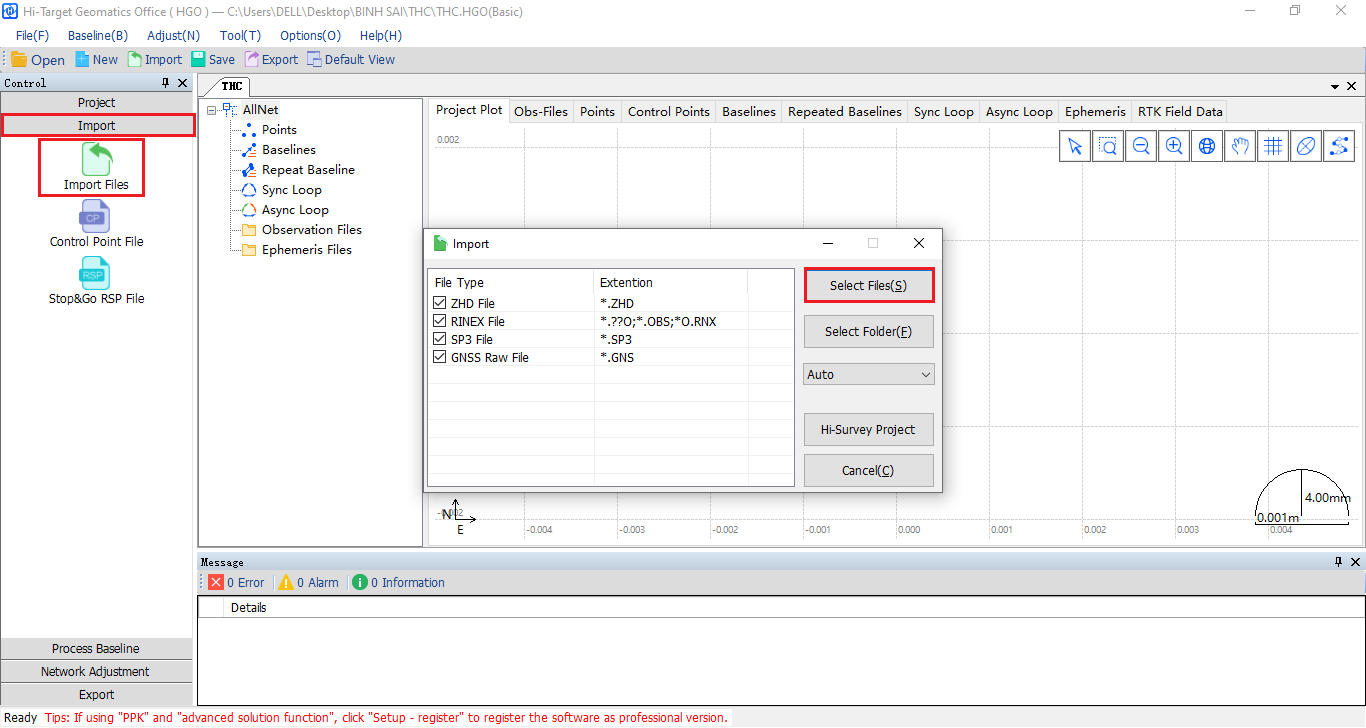1366x728 pixels.
Task: Click the zoom out magnifier icon
Action: 1141,146
